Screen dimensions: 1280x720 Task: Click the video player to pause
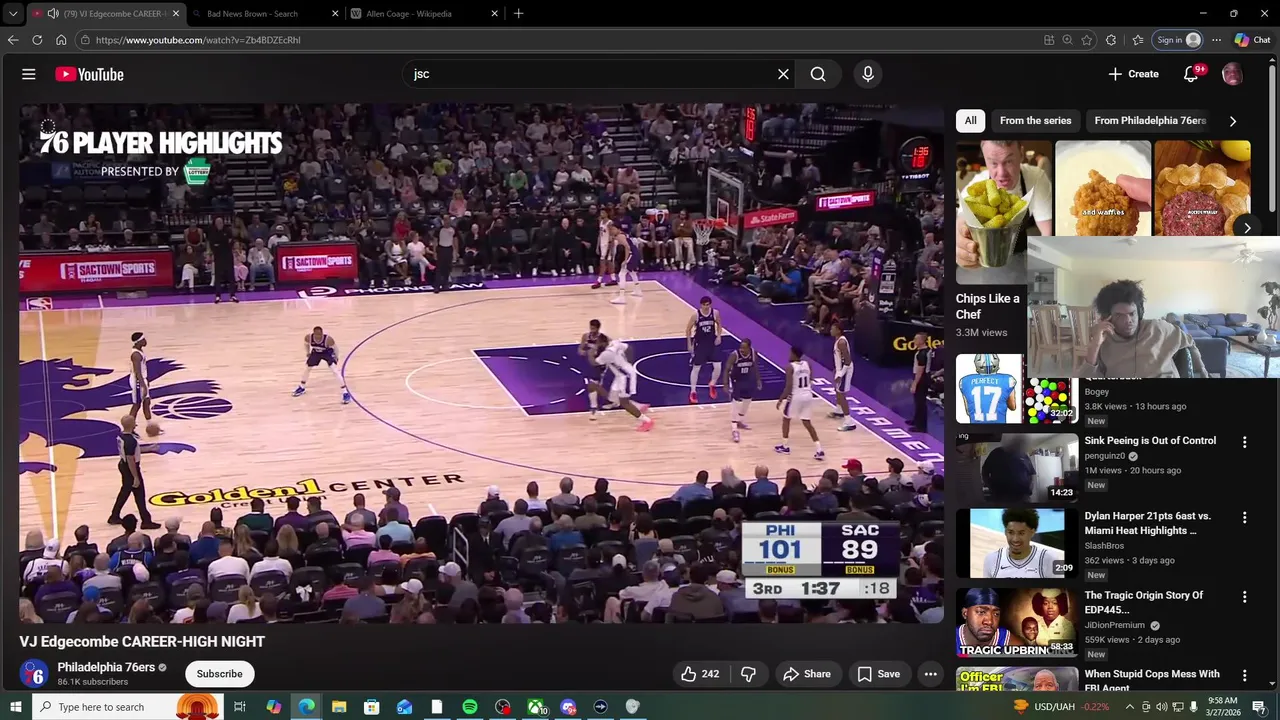(x=481, y=363)
